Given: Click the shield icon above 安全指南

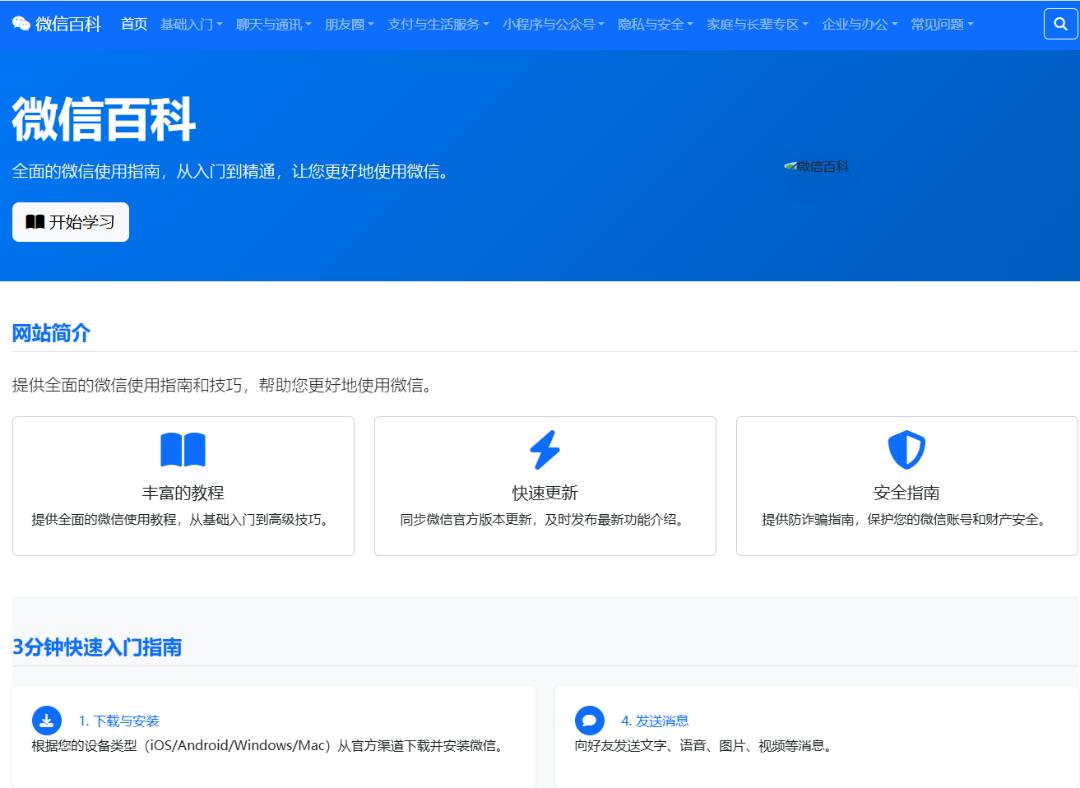Looking at the screenshot, I should pyautogui.click(x=907, y=450).
